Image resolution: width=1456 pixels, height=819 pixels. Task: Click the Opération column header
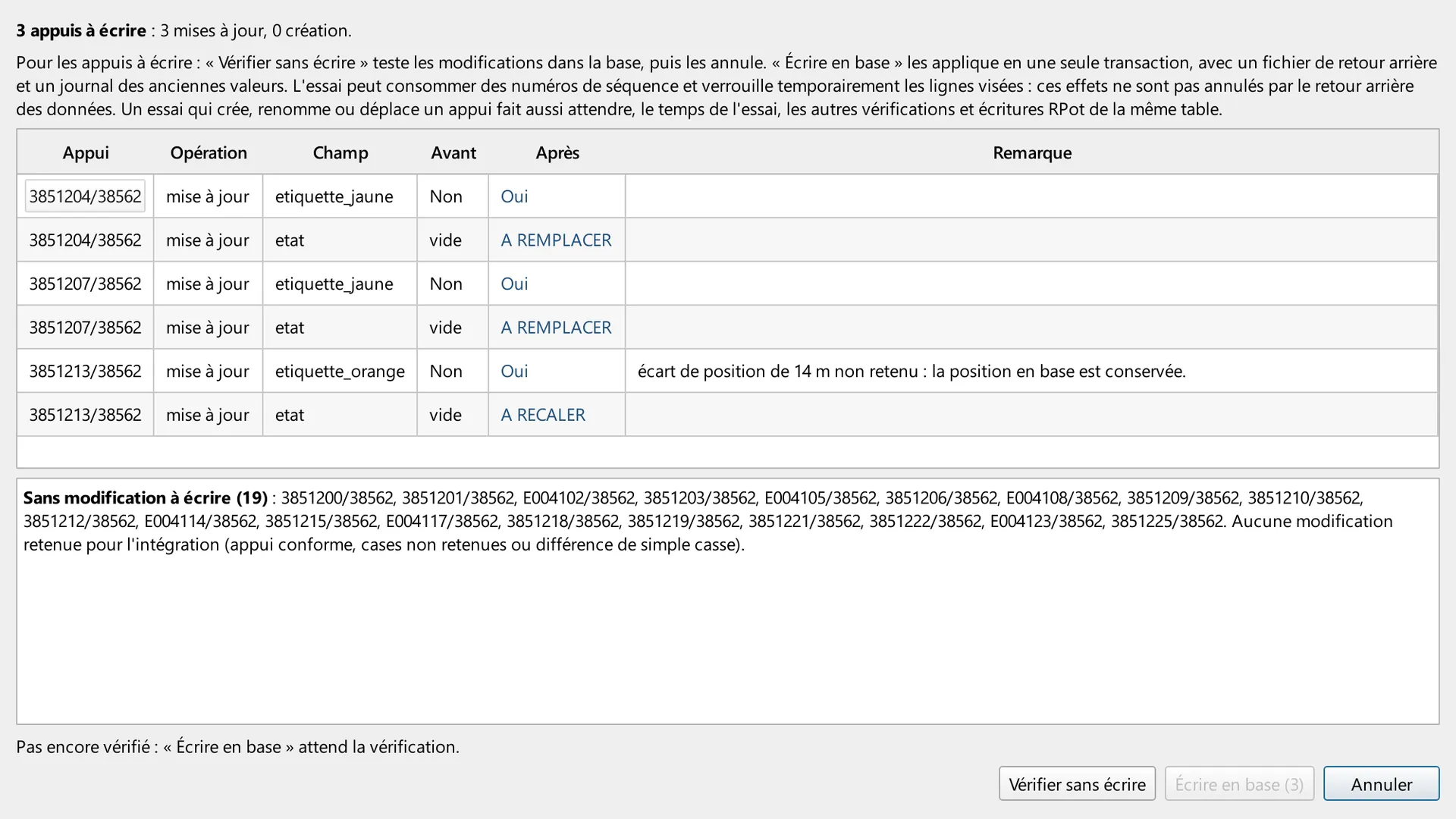point(209,152)
